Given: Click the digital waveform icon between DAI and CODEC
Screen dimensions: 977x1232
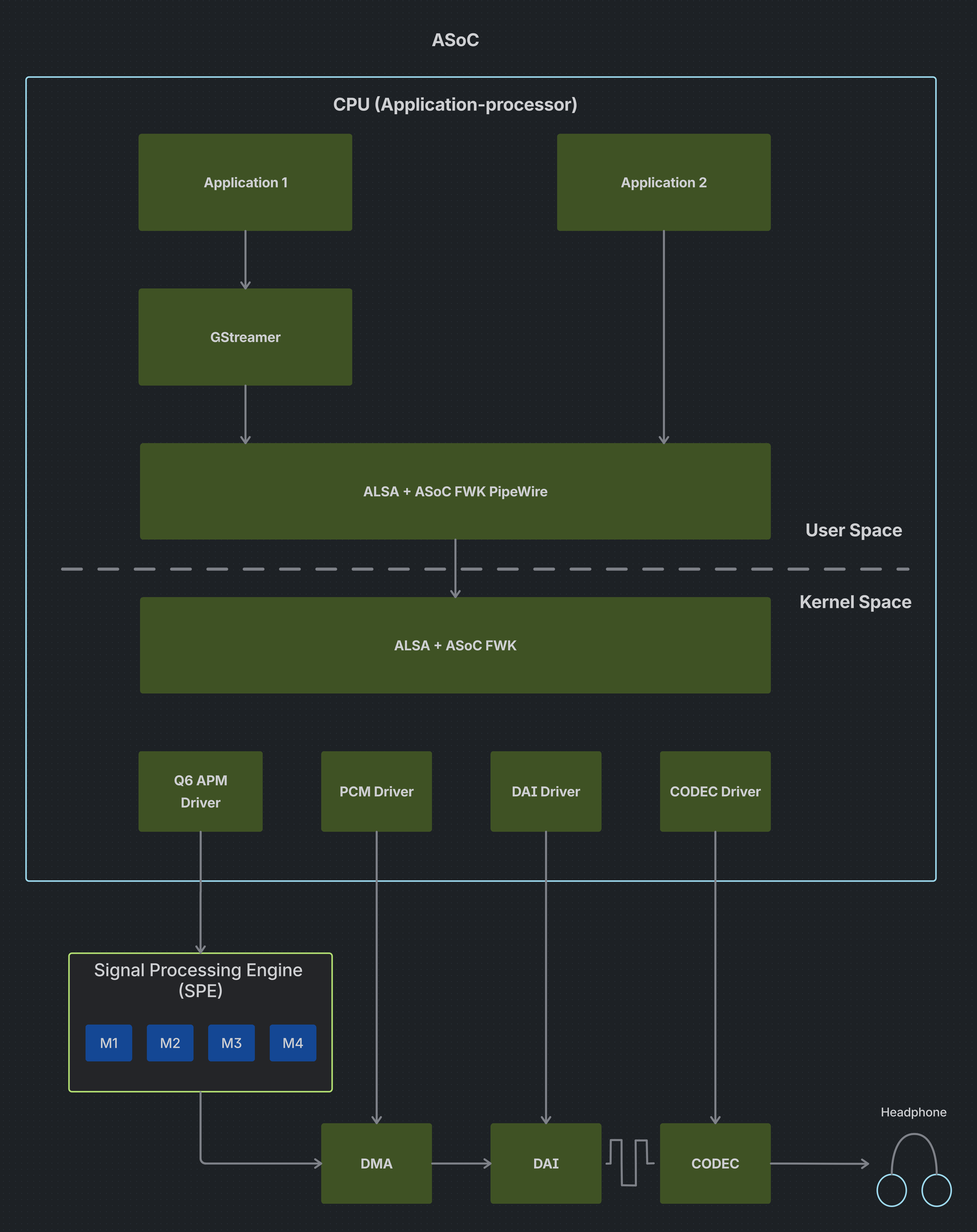Looking at the screenshot, I should [630, 1162].
